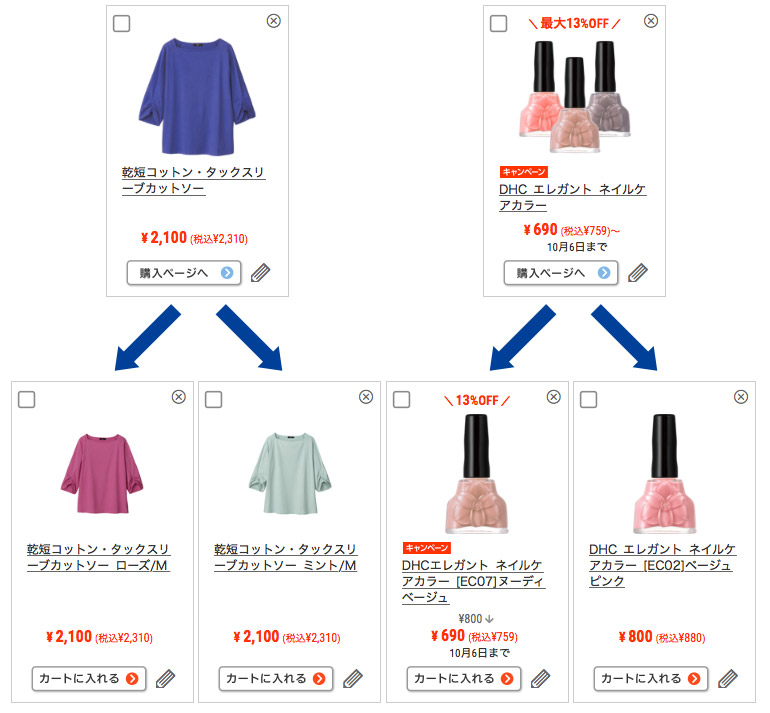Select checkbox on mint cut-and-sew card
The image size is (770, 713).
[213, 399]
